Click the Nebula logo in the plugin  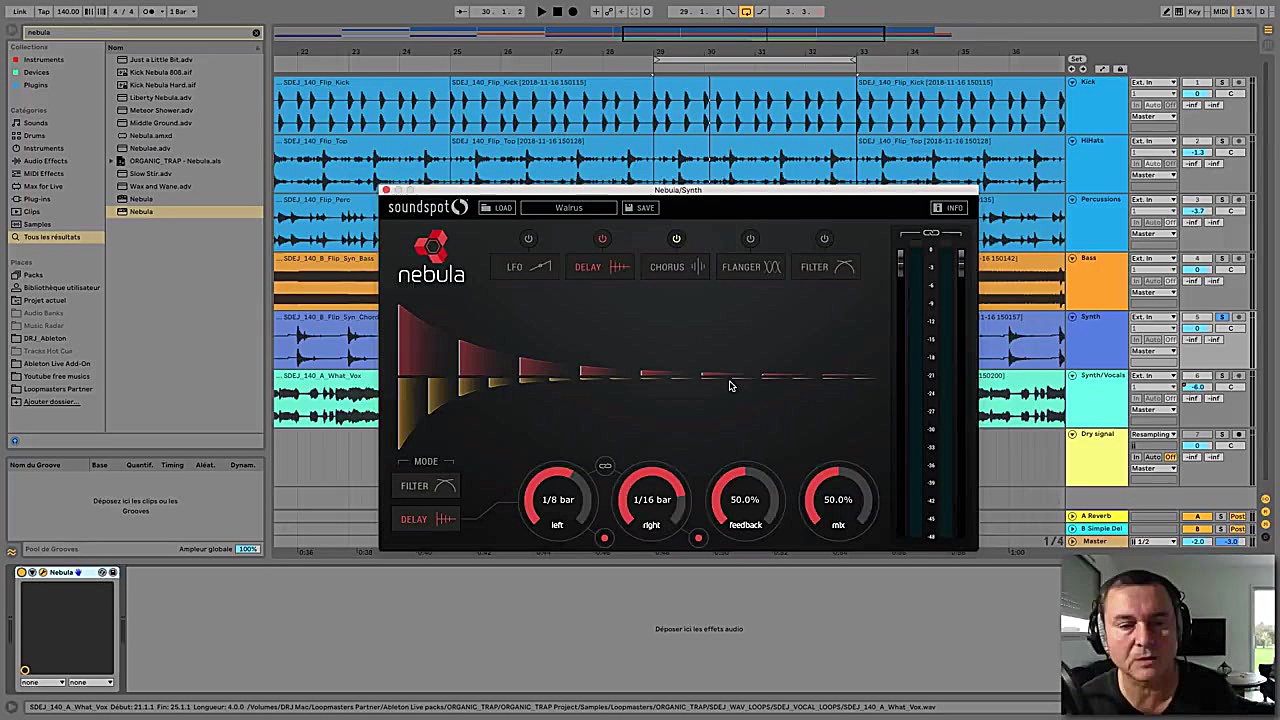click(431, 258)
